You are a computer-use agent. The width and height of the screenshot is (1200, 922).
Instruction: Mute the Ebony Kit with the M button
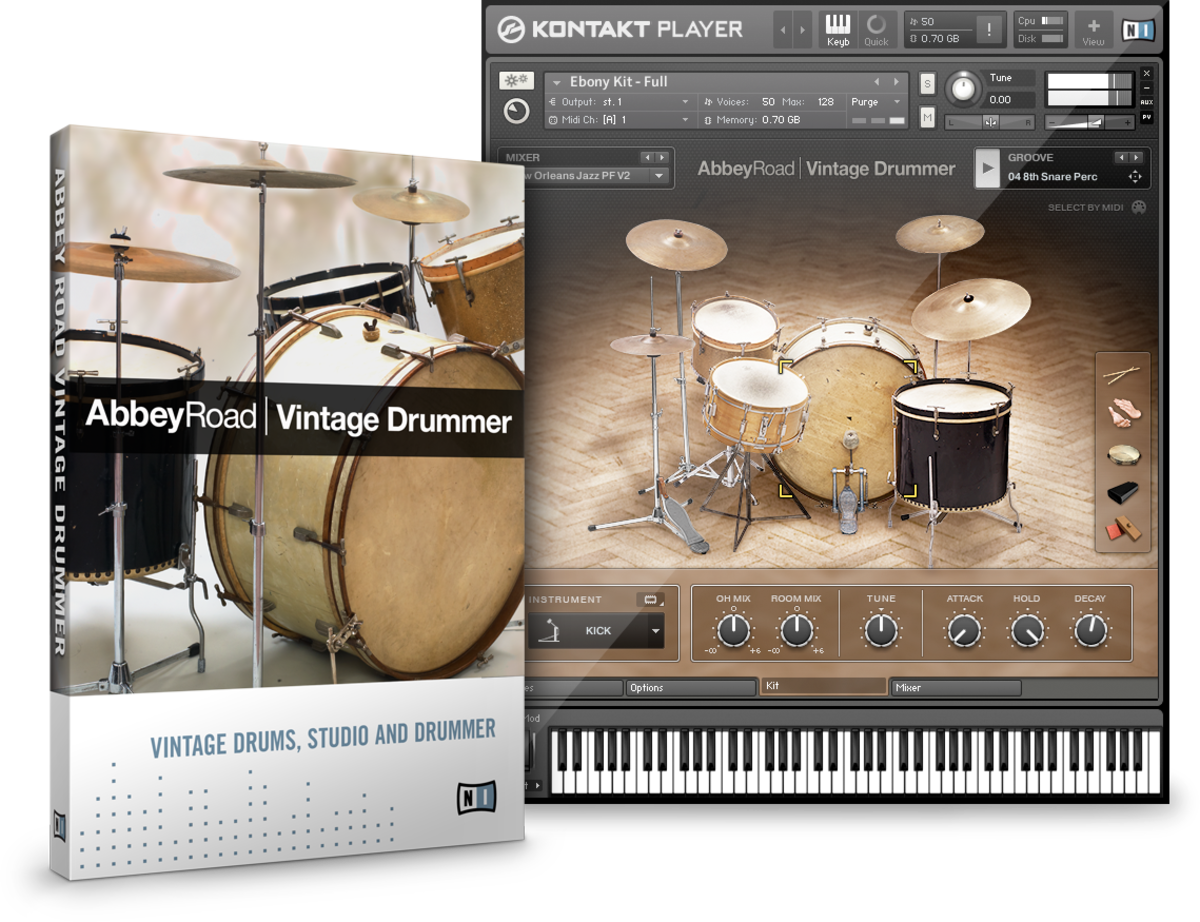tap(928, 116)
